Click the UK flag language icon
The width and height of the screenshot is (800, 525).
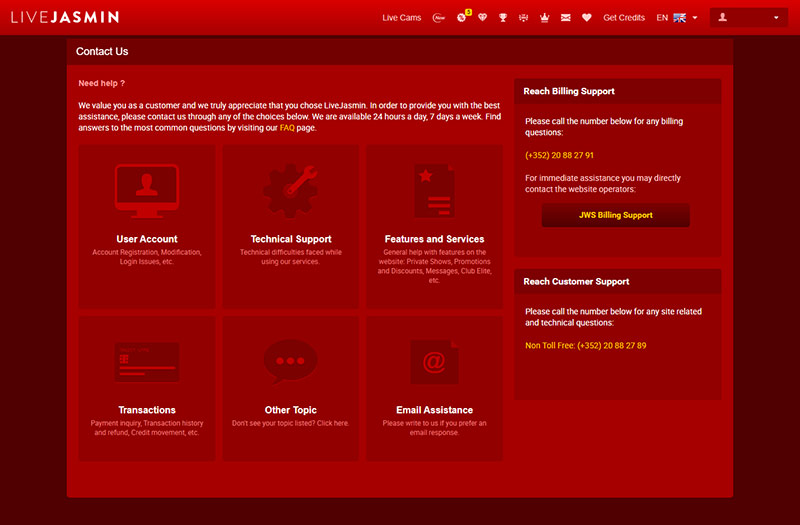[x=680, y=18]
